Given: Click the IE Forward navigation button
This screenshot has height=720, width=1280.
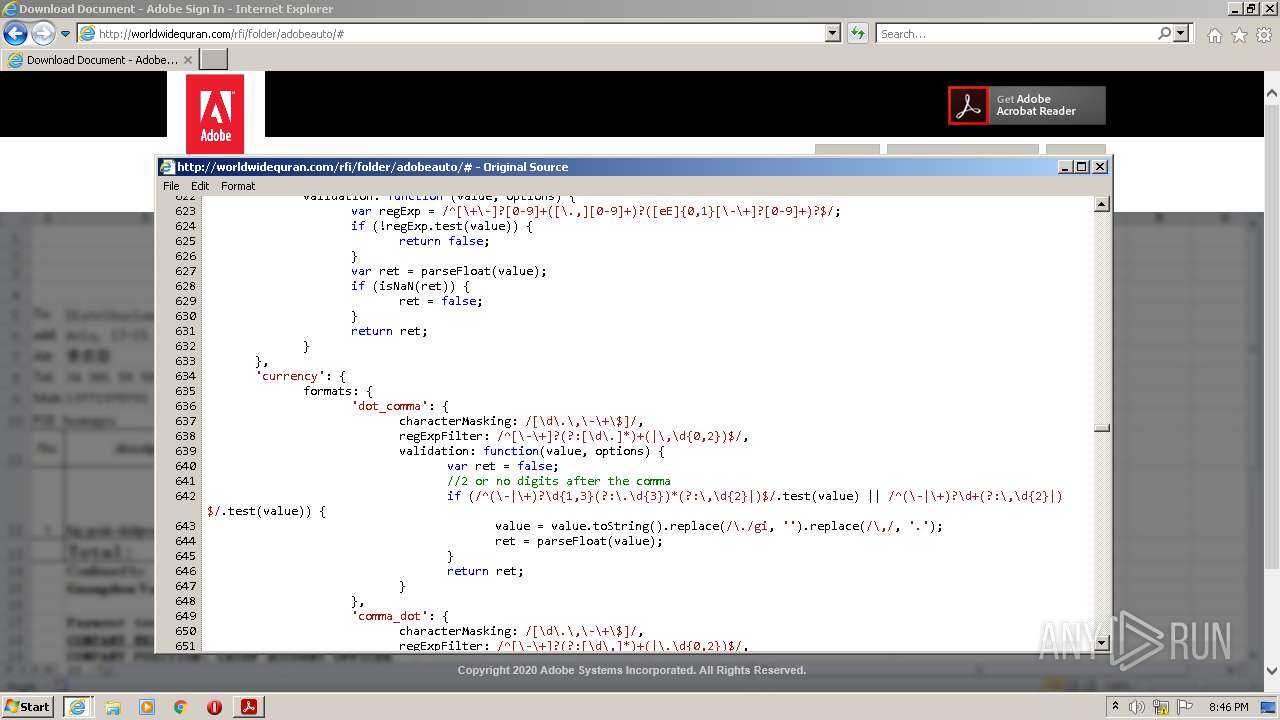Looking at the screenshot, I should 43,34.
